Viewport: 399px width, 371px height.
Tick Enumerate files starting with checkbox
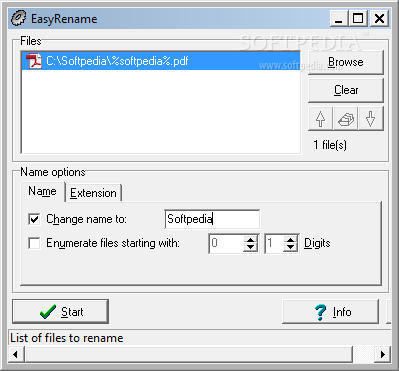tap(34, 243)
